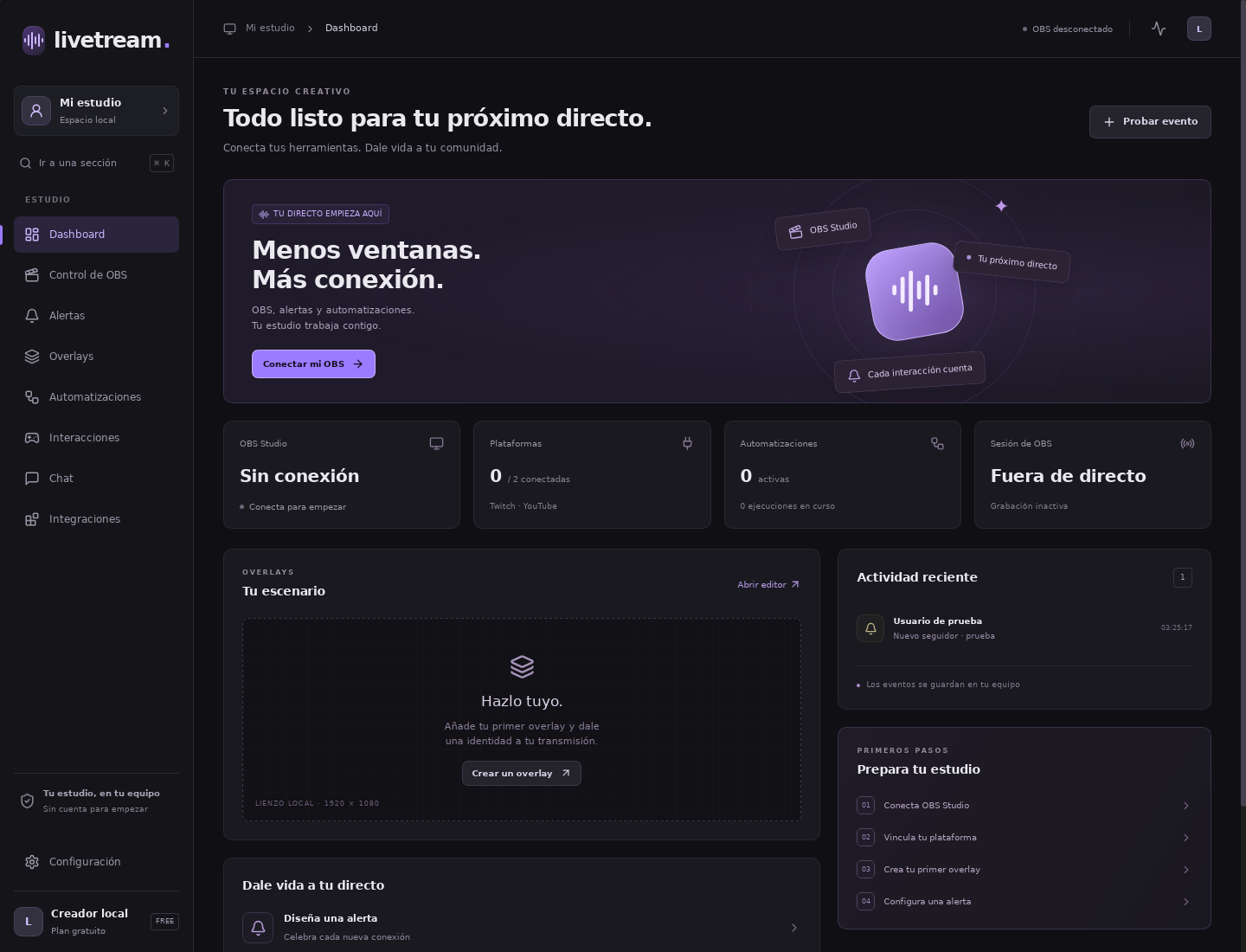Click the Probar evento button
Screen dimensions: 1246x952
click(1150, 122)
